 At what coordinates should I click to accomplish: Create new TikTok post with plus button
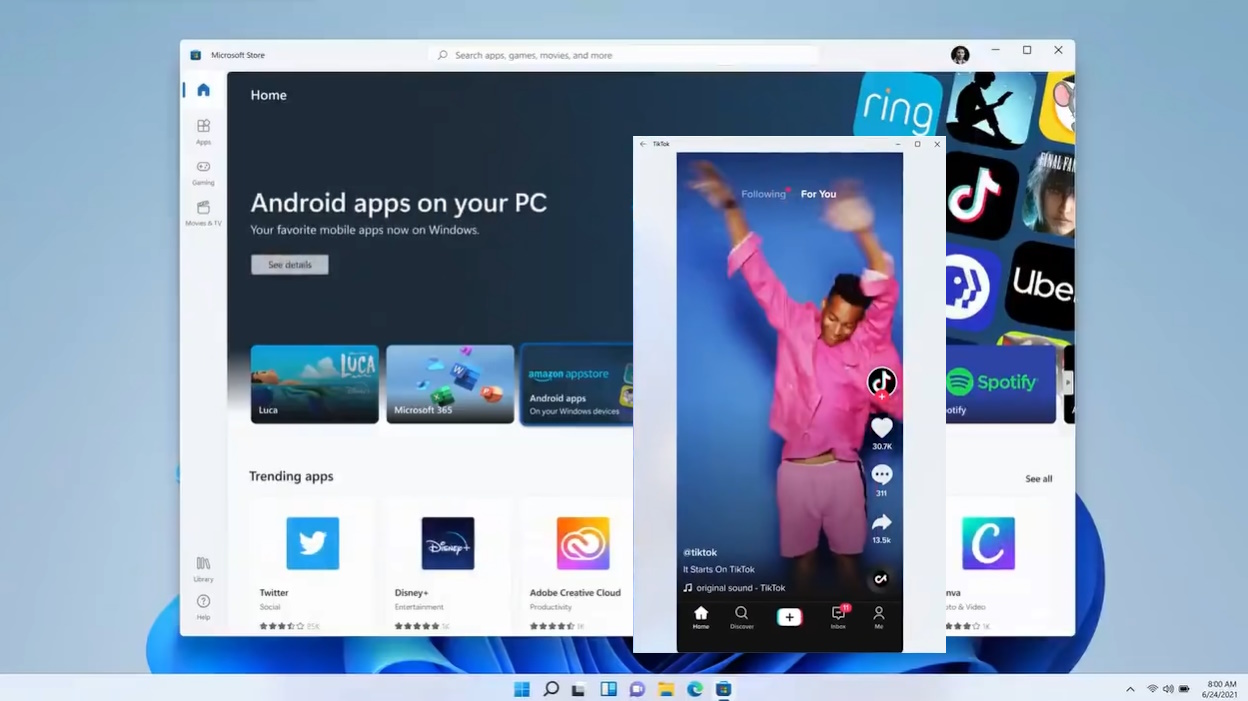pos(789,617)
